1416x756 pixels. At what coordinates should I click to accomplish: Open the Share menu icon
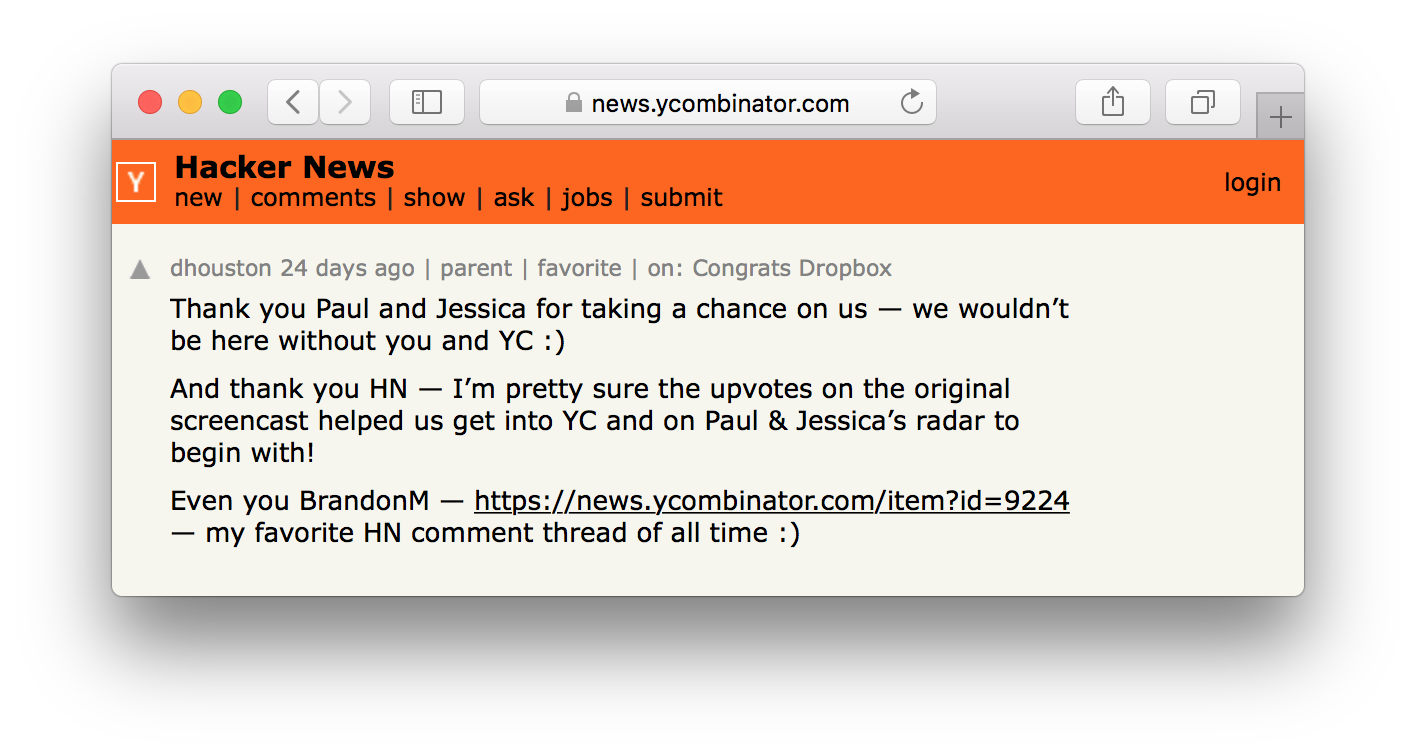click(x=1113, y=102)
